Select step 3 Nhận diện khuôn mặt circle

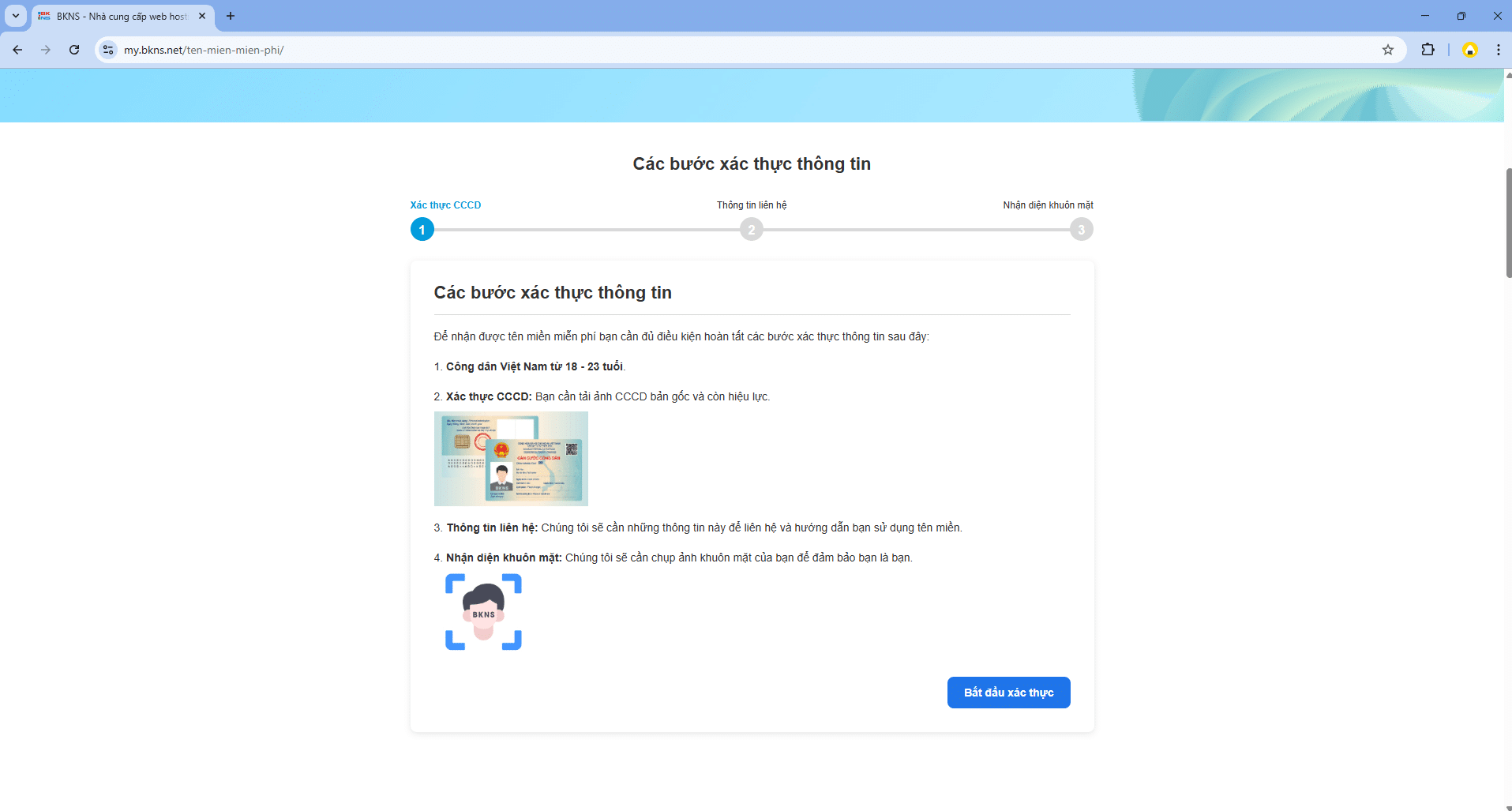[1081, 230]
